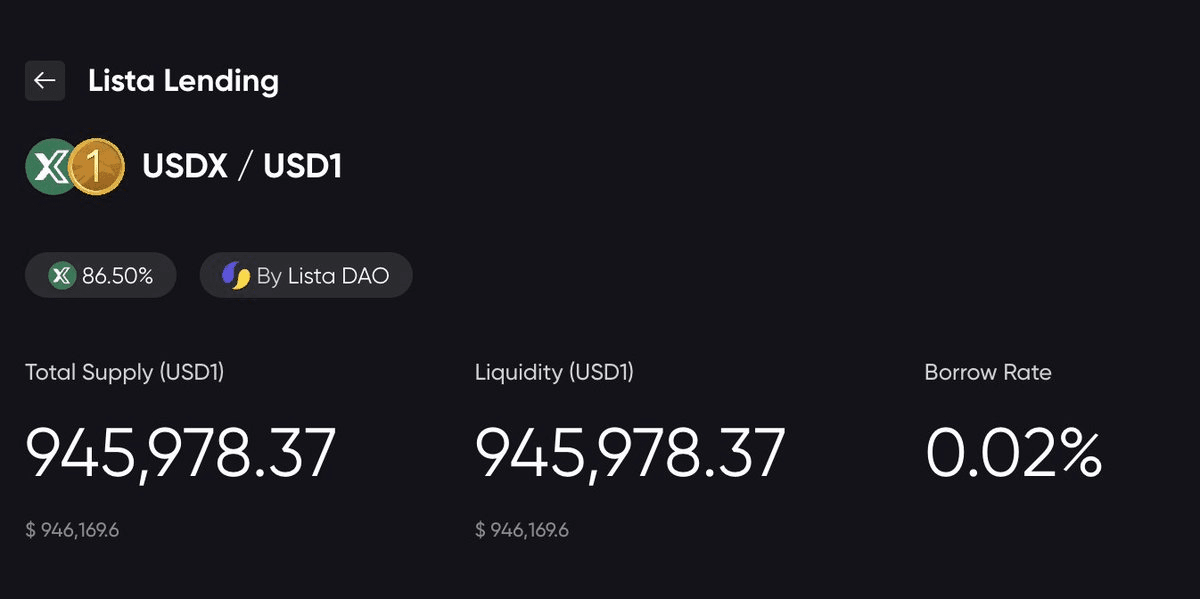Click dollar value under Liquidity
The image size is (1200, 599).
pyautogui.click(x=522, y=530)
